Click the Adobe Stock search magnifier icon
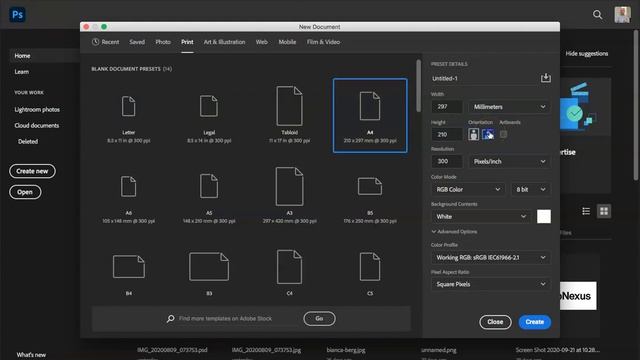Viewport: 640px width, 360px height. pos(170,318)
